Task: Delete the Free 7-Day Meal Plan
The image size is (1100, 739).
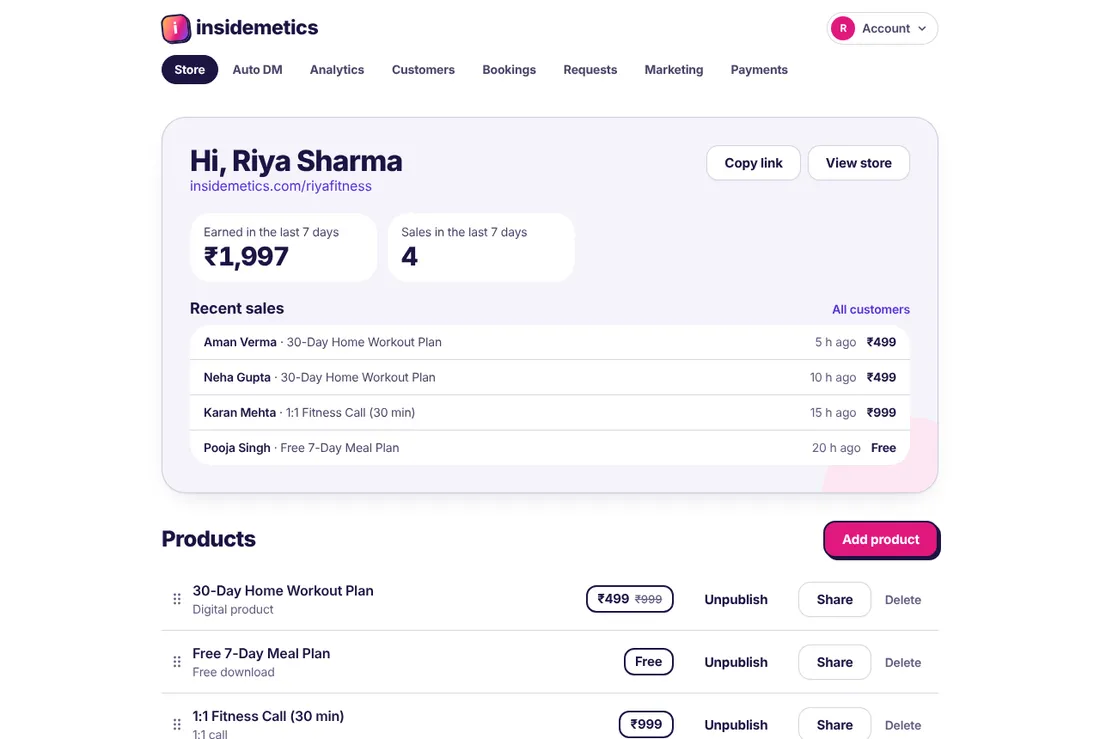Action: [x=903, y=663]
